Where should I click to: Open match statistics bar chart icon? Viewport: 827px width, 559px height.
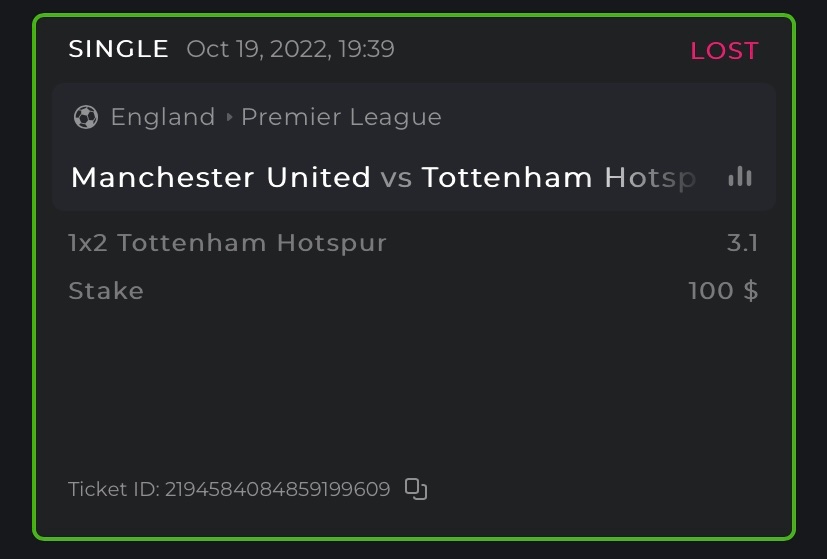coord(739,177)
